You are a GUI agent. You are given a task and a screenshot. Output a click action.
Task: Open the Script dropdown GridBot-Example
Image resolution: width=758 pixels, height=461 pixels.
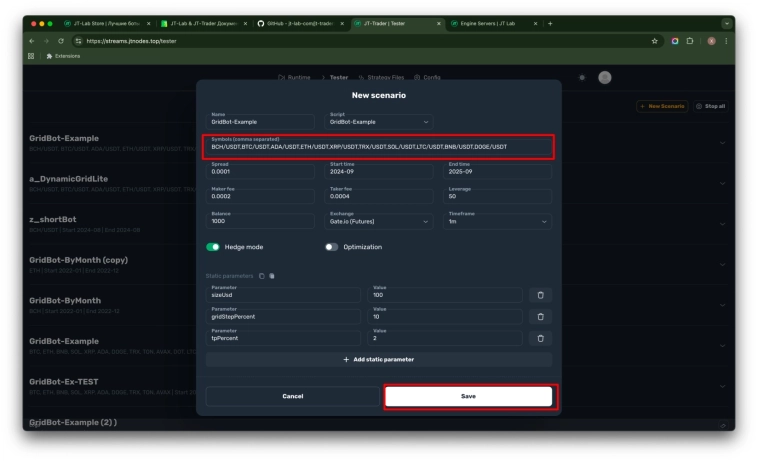coord(380,121)
